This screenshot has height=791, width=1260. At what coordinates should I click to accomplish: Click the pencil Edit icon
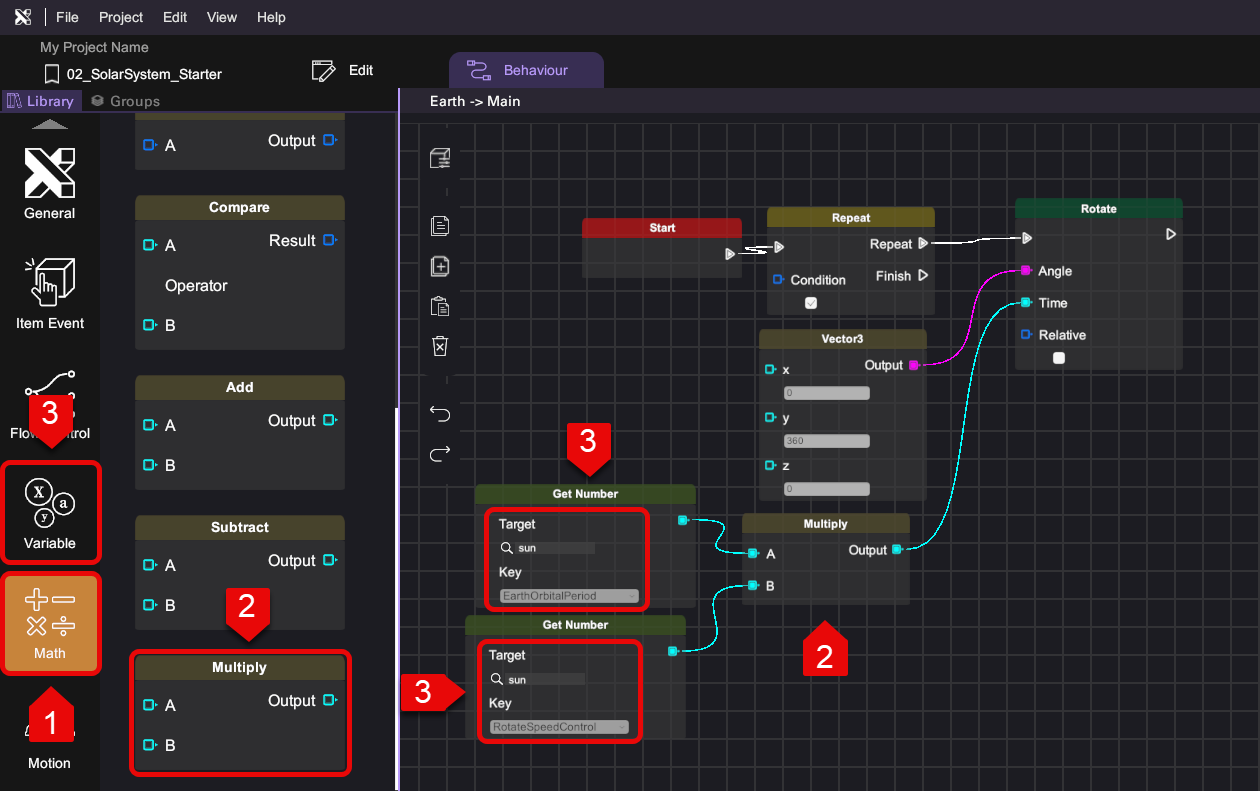point(324,70)
